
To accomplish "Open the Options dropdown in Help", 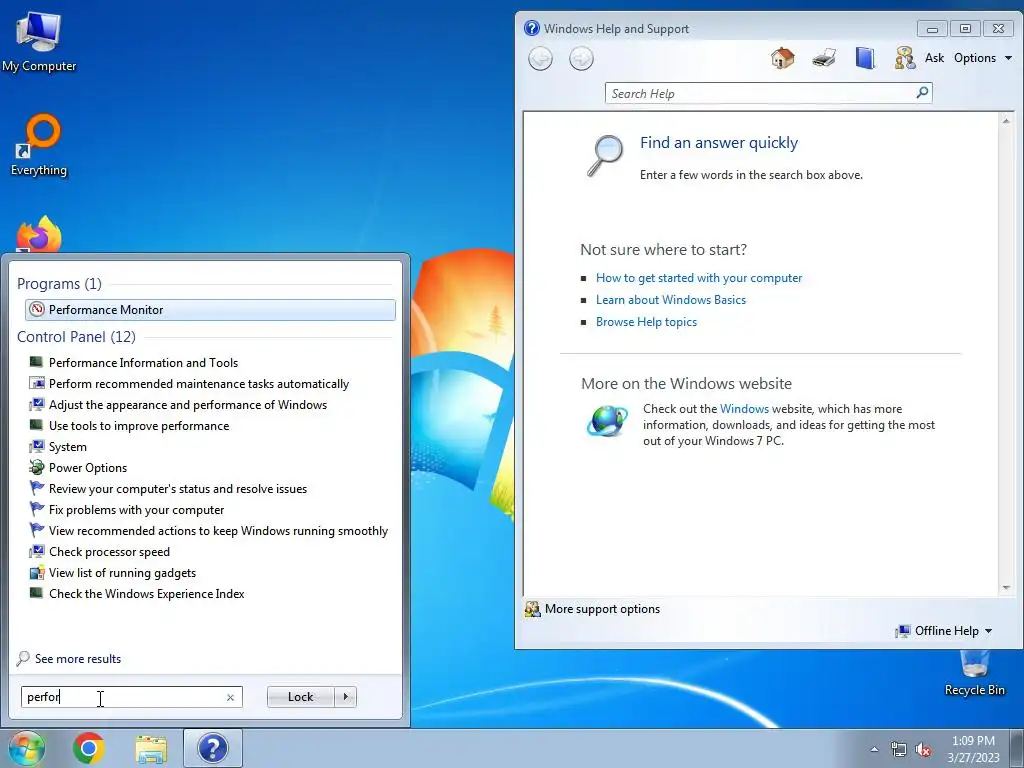I will tap(983, 58).
